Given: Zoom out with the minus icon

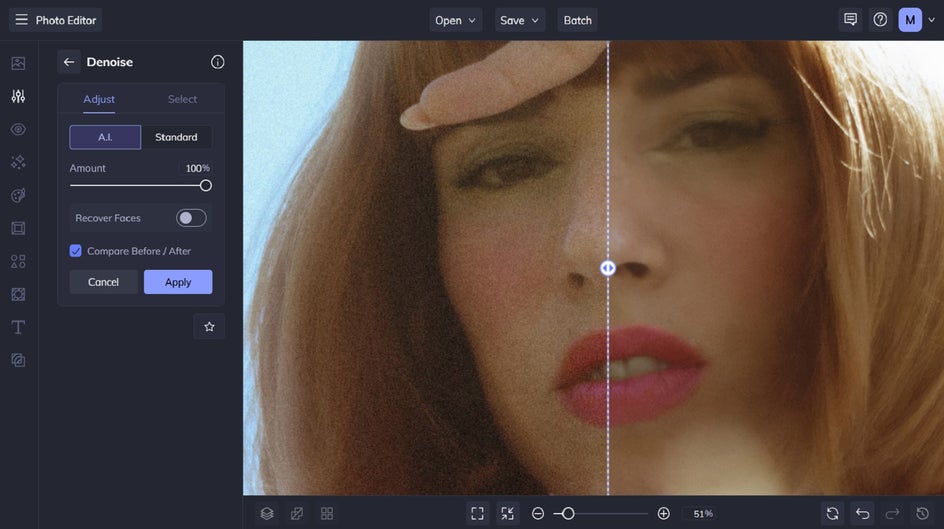Looking at the screenshot, I should (x=538, y=513).
